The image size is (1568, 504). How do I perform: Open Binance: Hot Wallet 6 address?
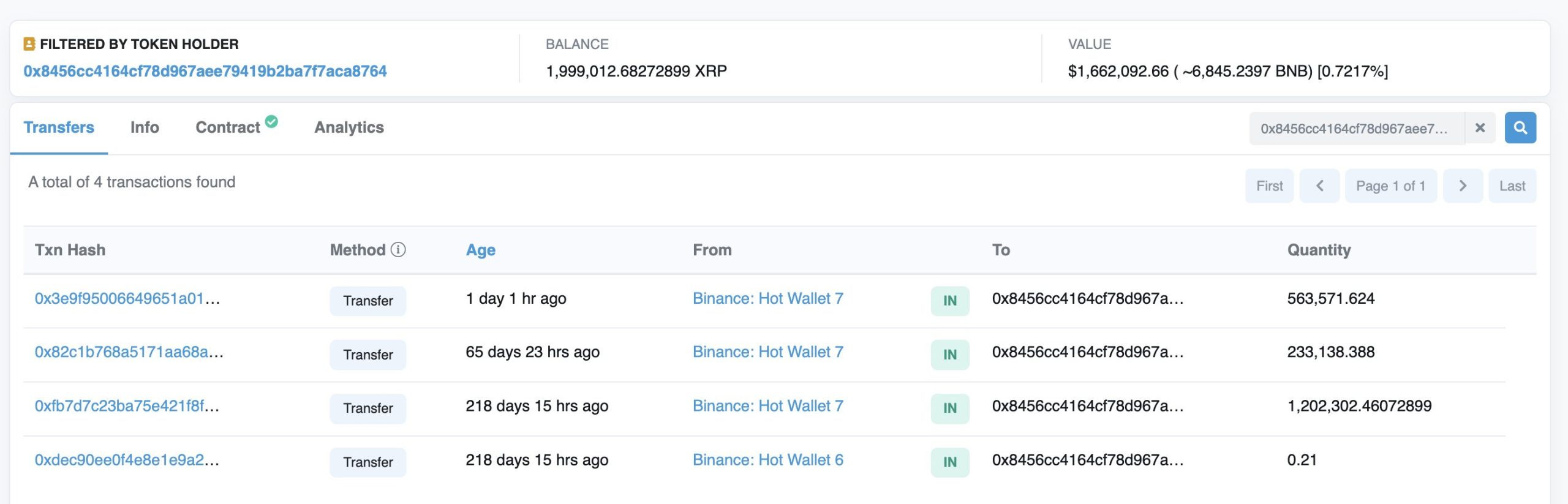click(767, 460)
